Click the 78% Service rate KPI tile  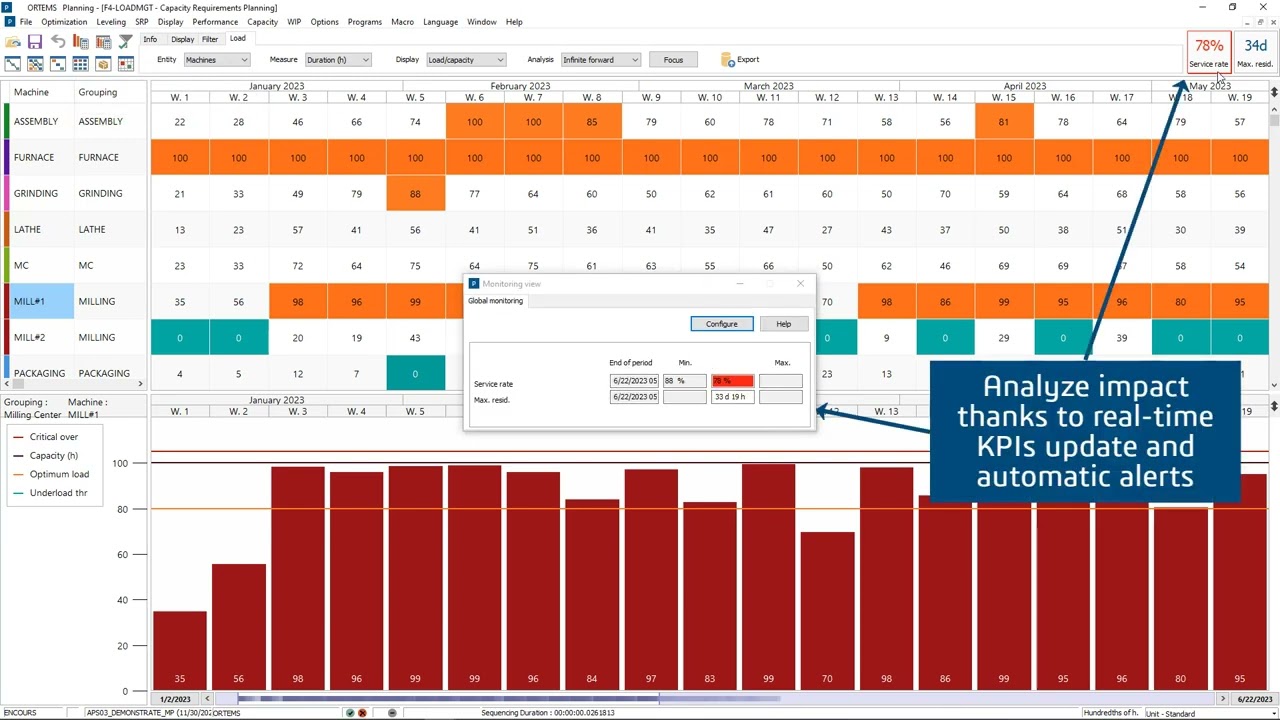click(x=1209, y=52)
